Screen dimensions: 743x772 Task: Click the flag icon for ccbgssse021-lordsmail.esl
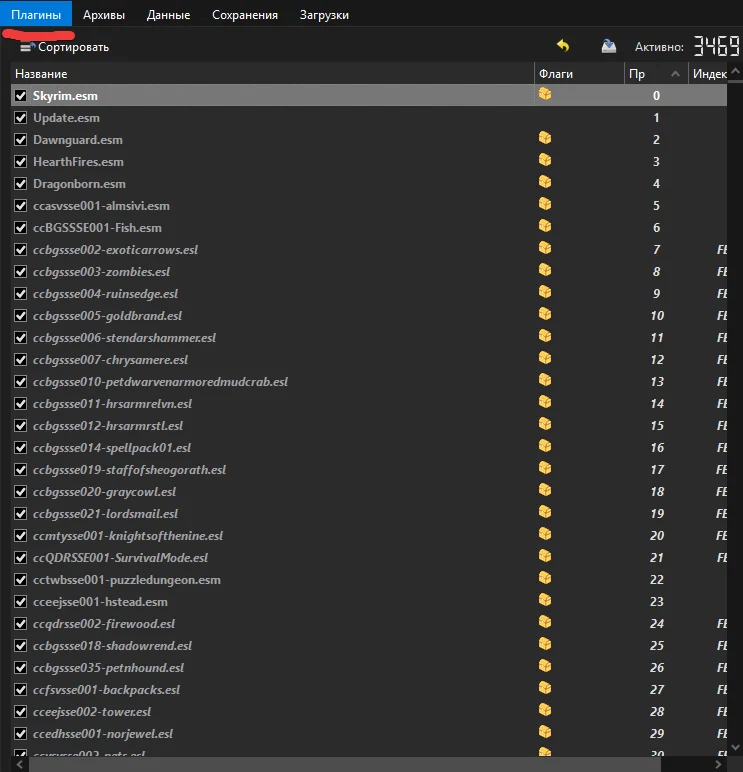pos(545,512)
